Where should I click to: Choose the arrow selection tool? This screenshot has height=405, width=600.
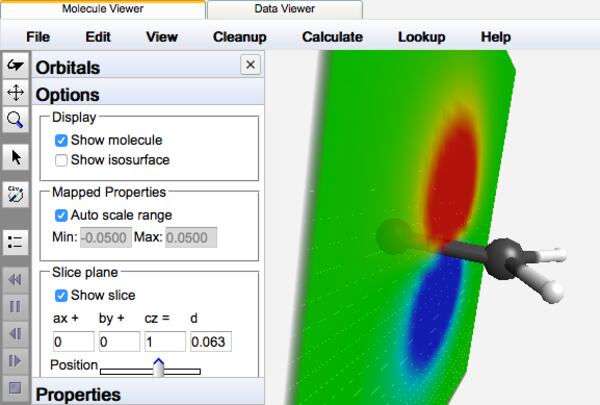pos(15,157)
